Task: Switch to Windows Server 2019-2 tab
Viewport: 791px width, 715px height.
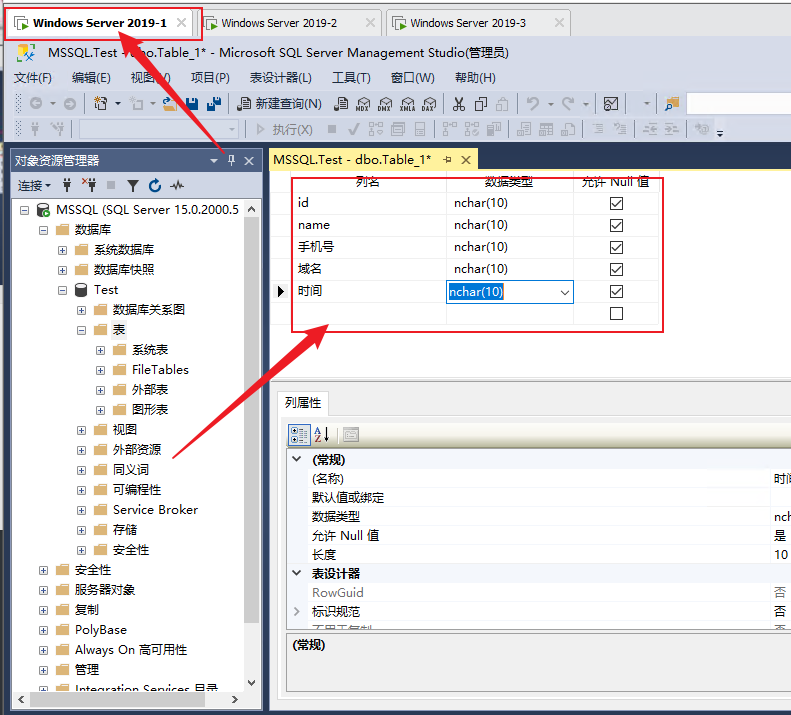Action: coord(290,23)
